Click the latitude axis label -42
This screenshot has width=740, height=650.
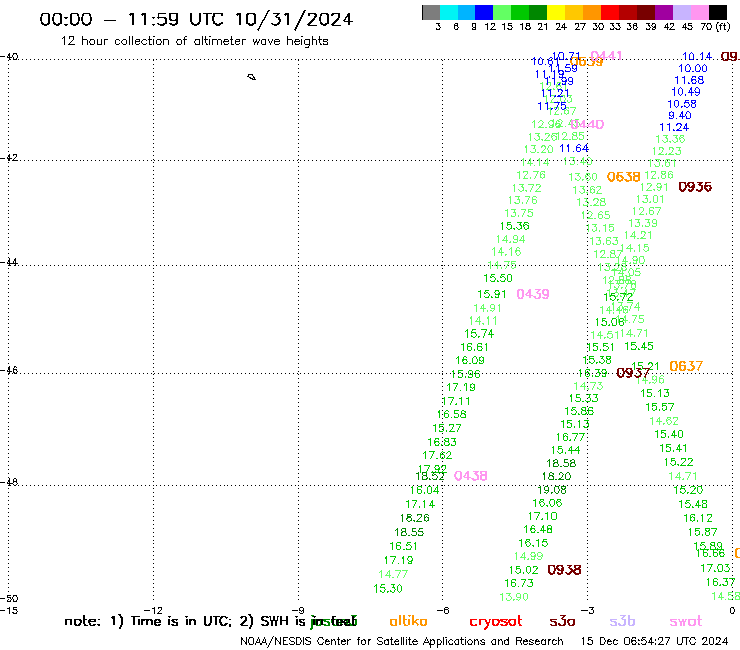coord(9,158)
